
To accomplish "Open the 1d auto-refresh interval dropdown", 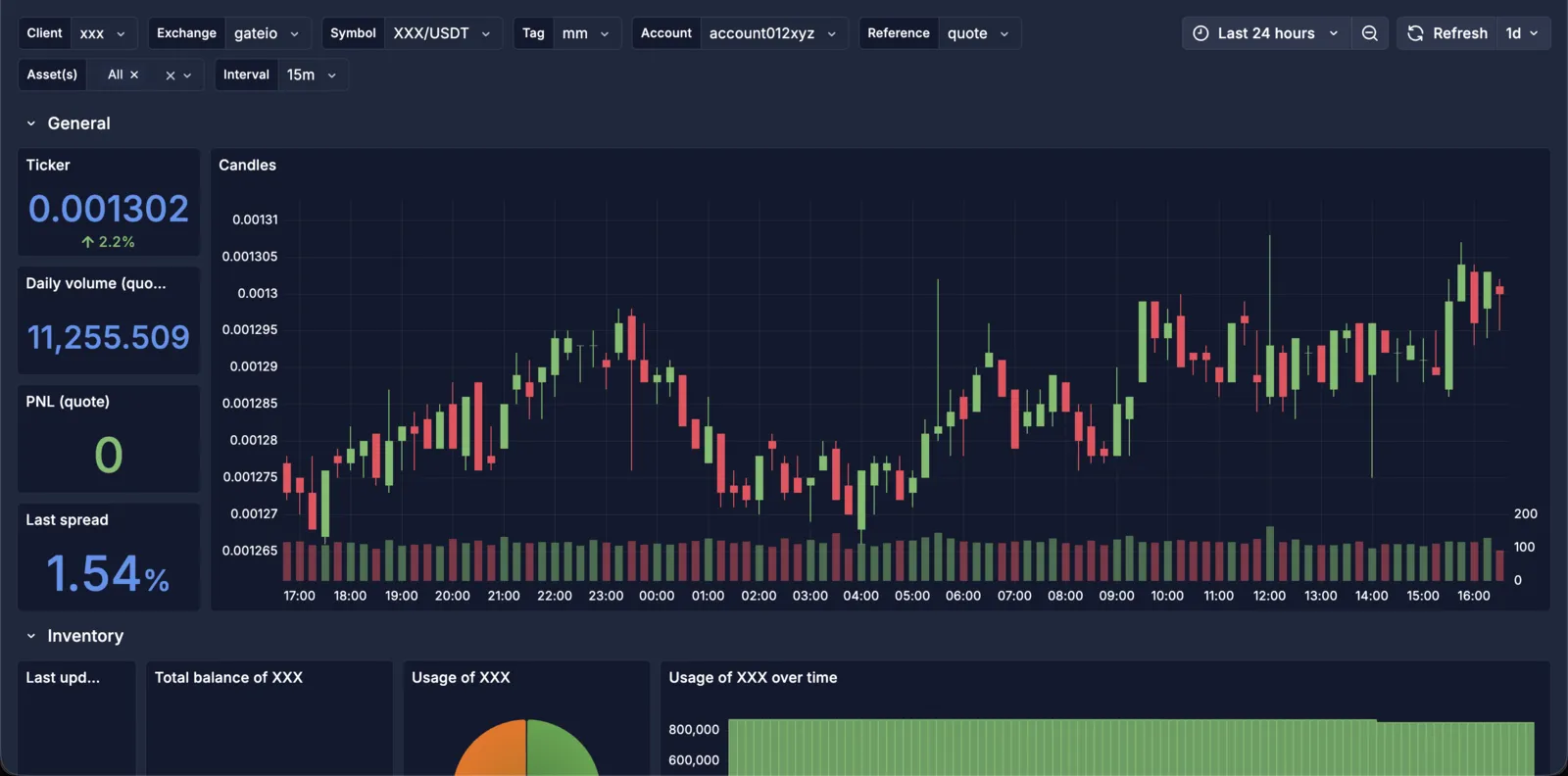I will pyautogui.click(x=1523, y=33).
